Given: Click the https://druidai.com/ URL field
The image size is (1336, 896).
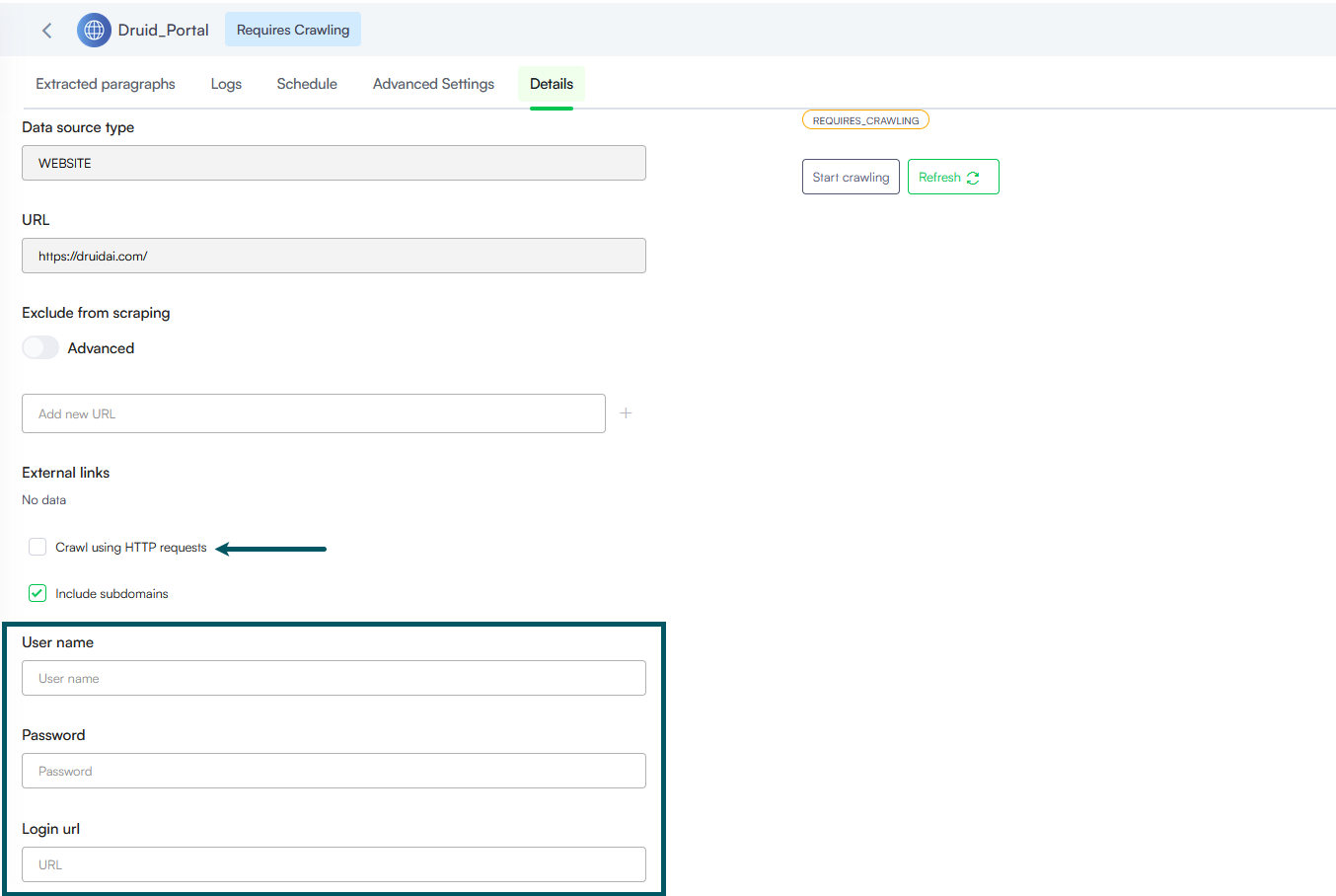Looking at the screenshot, I should coord(334,256).
